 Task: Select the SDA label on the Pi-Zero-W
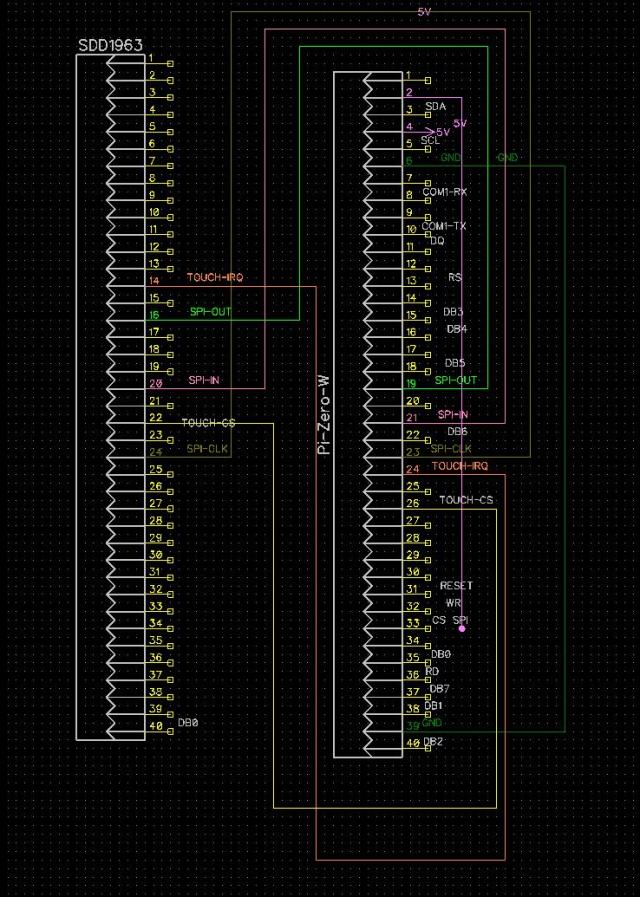click(435, 106)
